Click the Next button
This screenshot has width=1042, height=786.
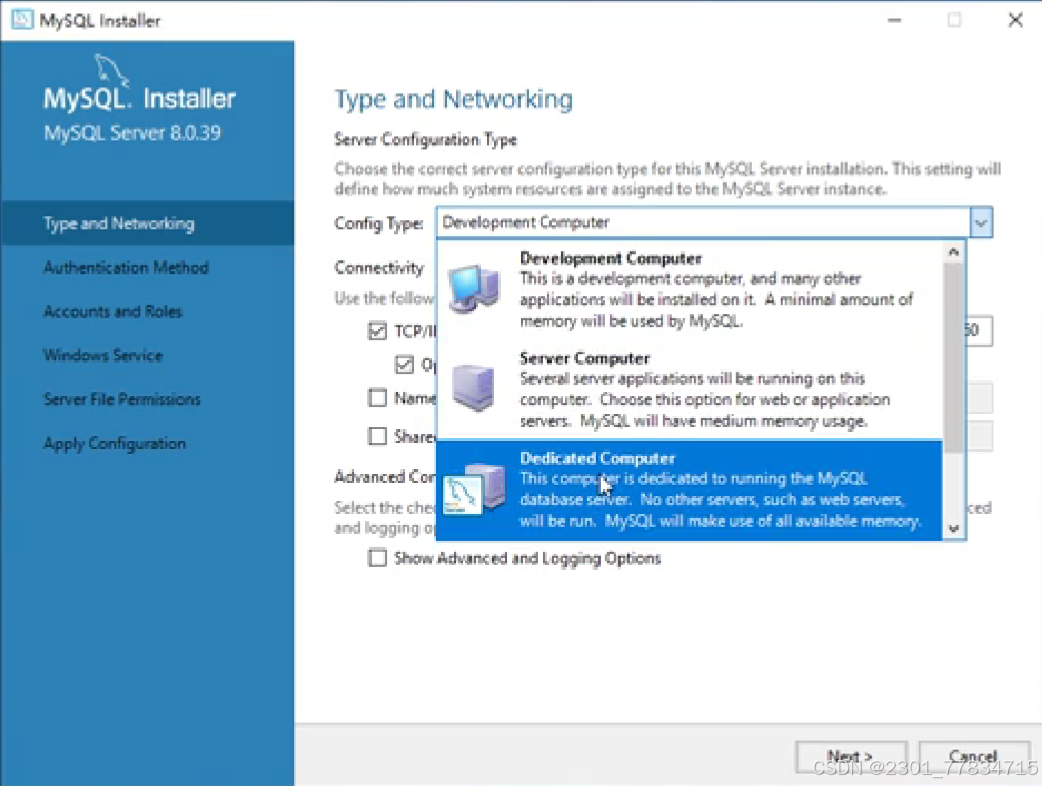click(x=851, y=757)
